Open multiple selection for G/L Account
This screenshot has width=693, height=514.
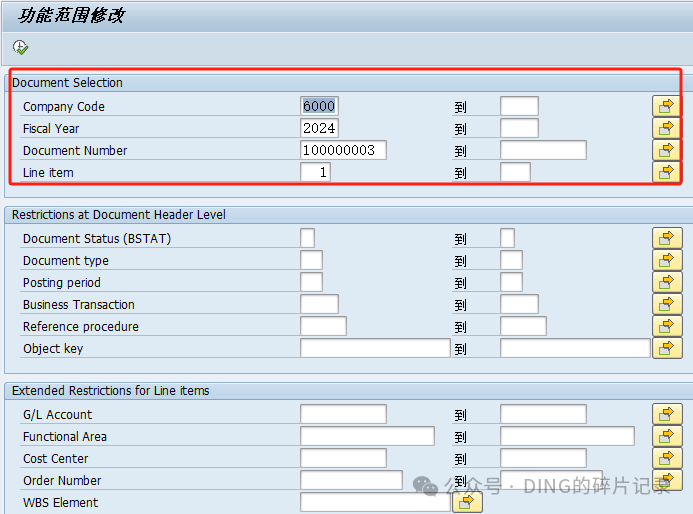click(x=667, y=414)
